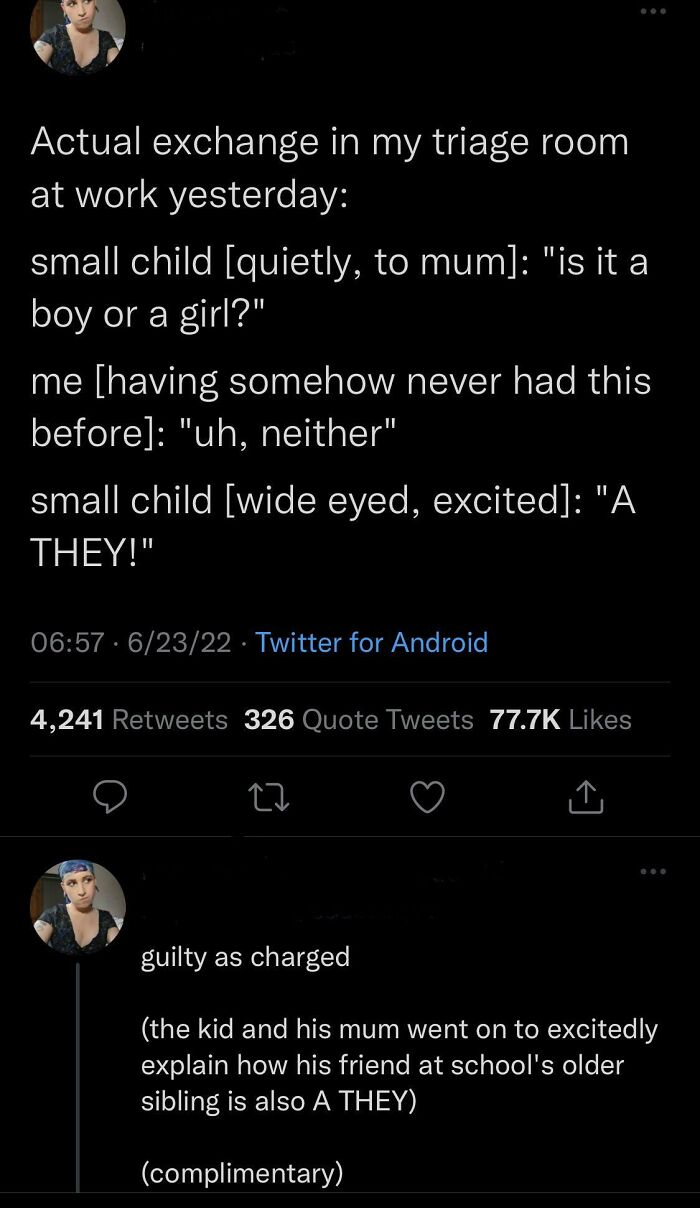Open the reply icon on the tweet
The height and width of the screenshot is (1208, 700).
coord(110,797)
